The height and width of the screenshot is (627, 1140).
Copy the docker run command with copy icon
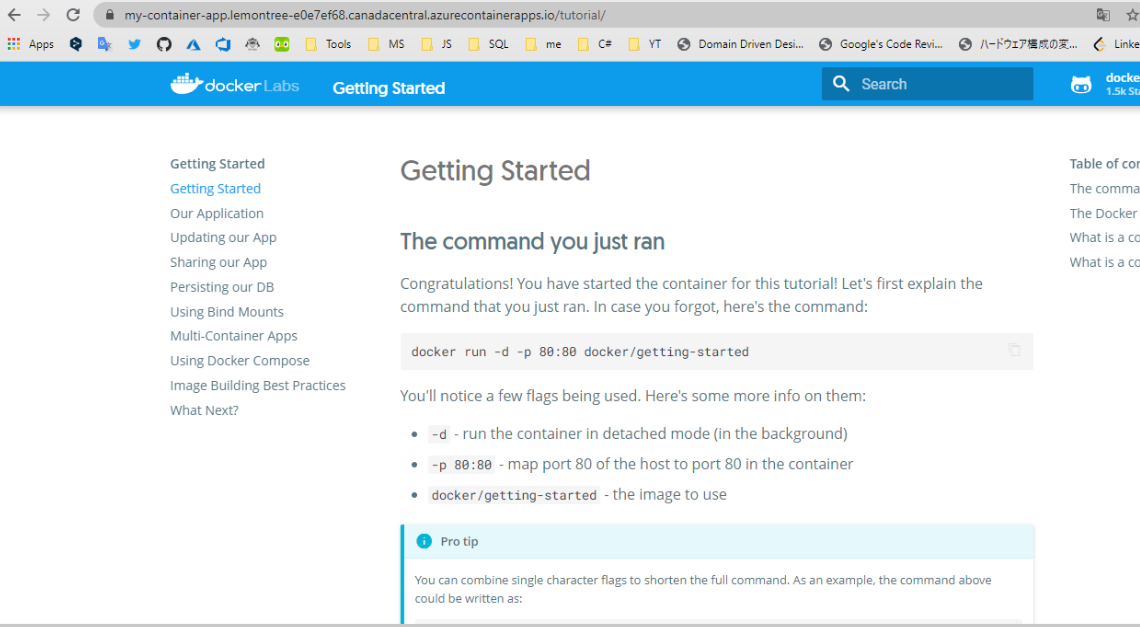(1014, 351)
